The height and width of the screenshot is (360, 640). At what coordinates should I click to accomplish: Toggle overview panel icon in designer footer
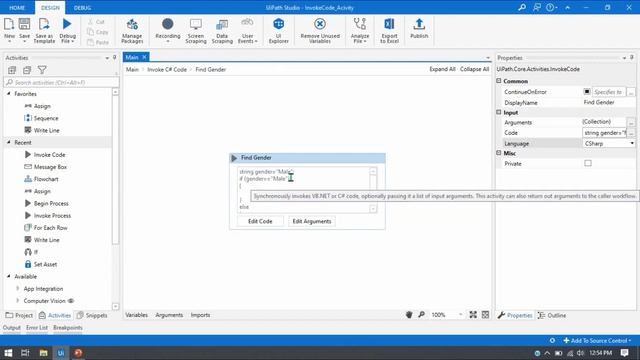tap(485, 315)
